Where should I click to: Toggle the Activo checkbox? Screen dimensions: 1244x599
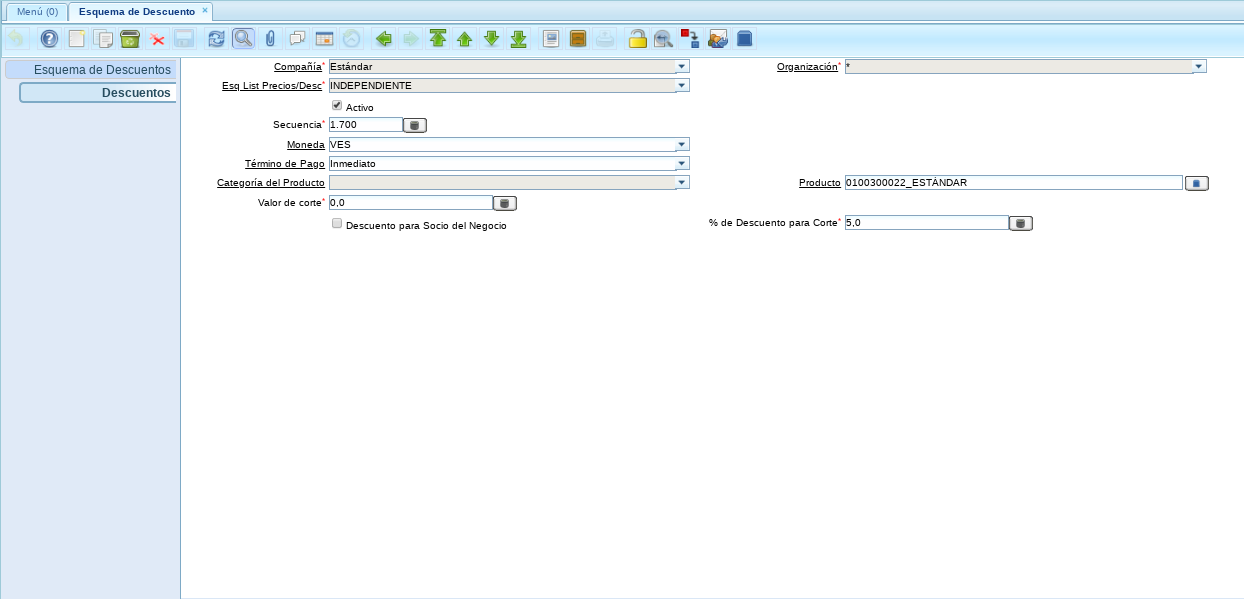pyautogui.click(x=337, y=105)
